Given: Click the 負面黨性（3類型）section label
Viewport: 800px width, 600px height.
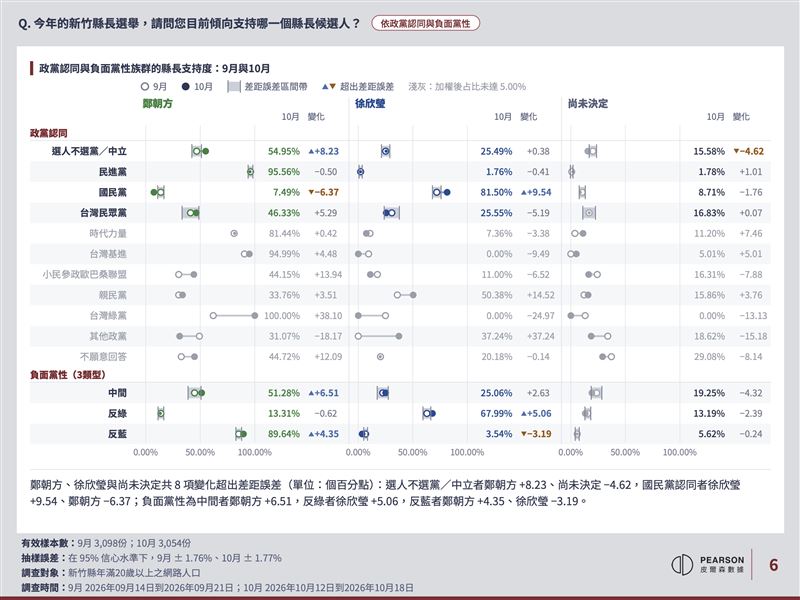Looking at the screenshot, I should (68, 375).
